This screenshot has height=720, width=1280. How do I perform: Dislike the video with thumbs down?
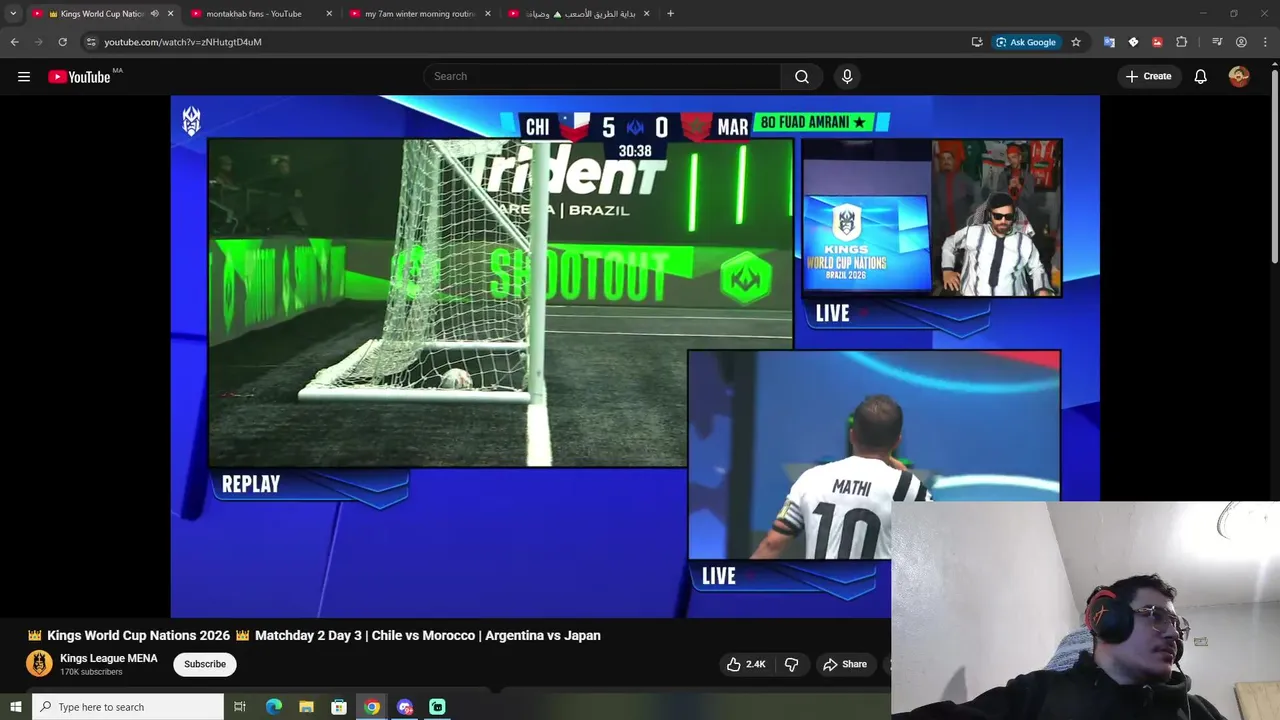[791, 664]
